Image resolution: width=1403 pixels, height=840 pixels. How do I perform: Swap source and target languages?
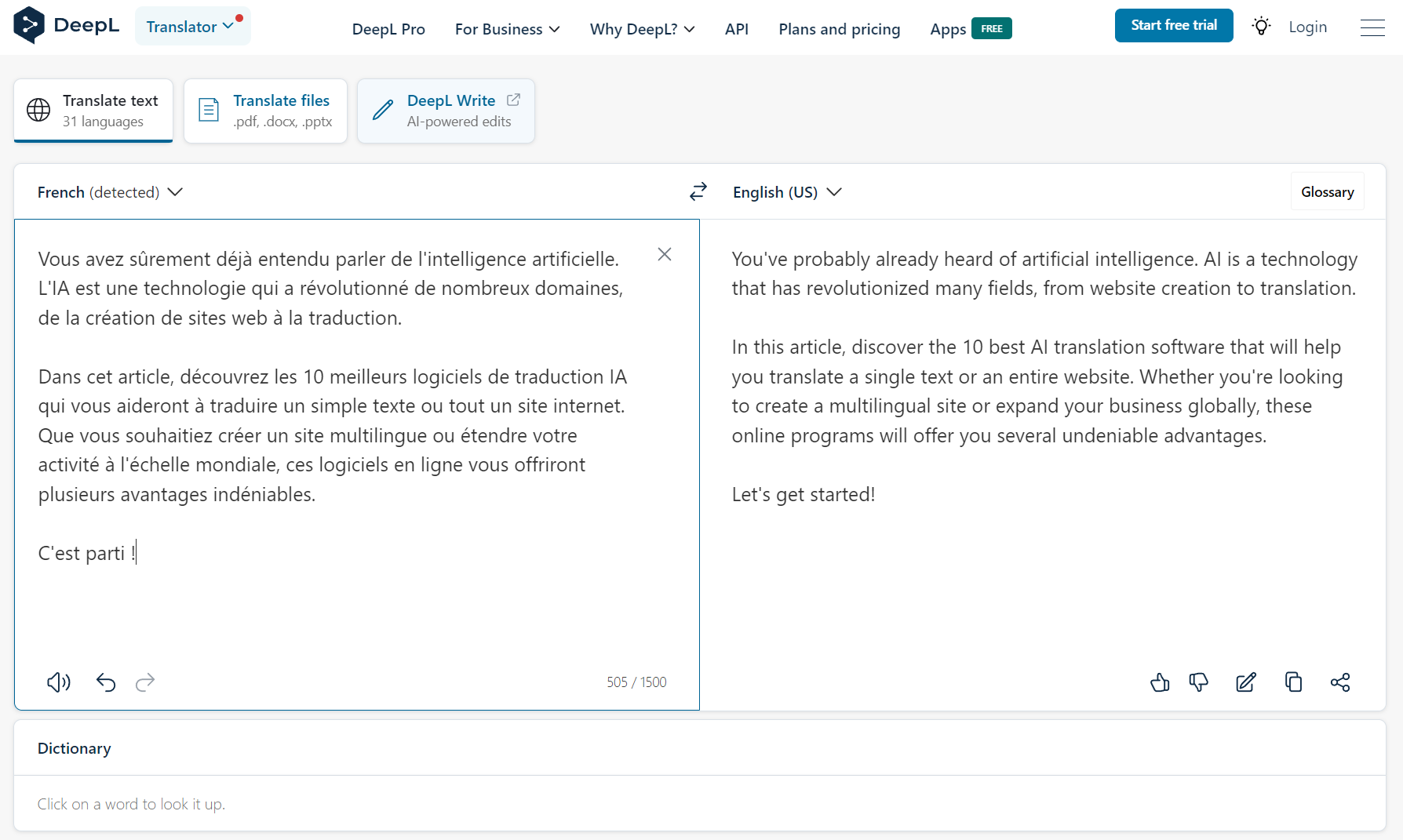tap(698, 191)
